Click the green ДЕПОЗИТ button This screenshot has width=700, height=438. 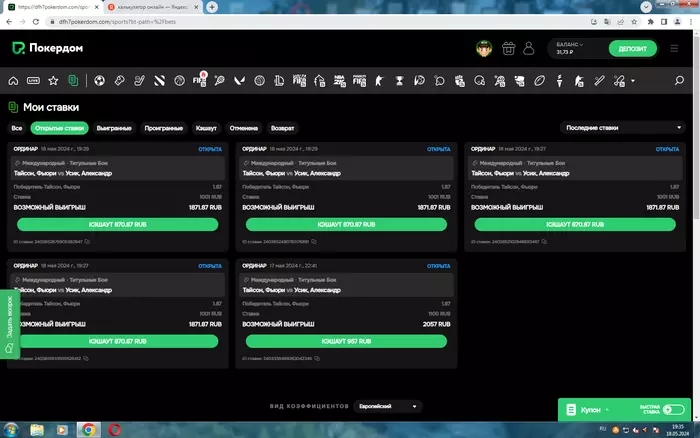pyautogui.click(x=633, y=48)
